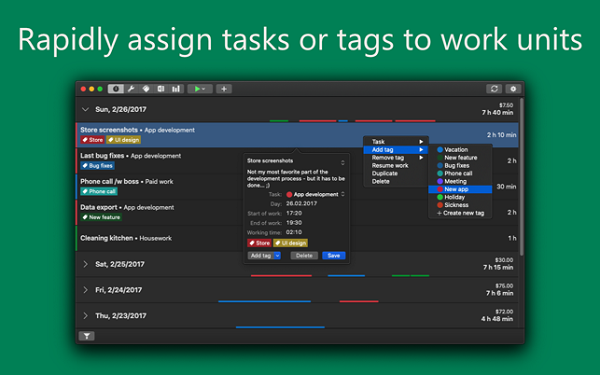The height and width of the screenshot is (375, 600).
Task: Select the New app tag
Action: point(460,189)
